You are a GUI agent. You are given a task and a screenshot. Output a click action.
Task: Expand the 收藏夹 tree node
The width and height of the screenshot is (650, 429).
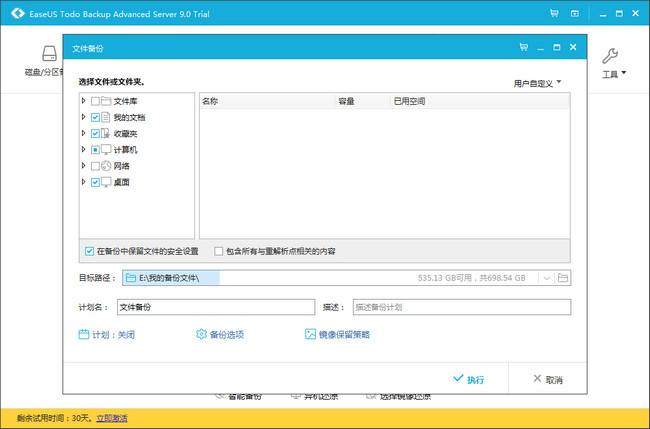coord(83,133)
